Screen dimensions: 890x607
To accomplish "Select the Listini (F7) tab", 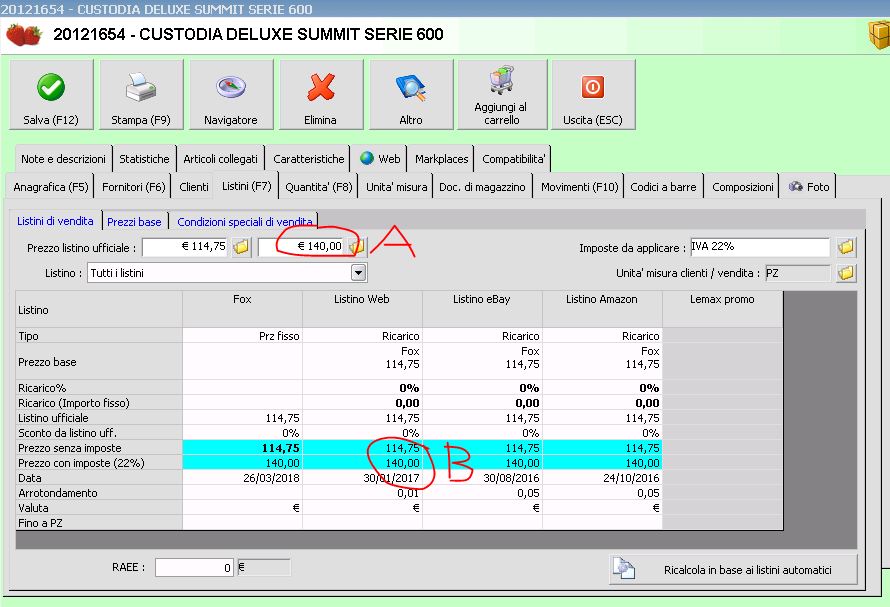I will point(246,186).
